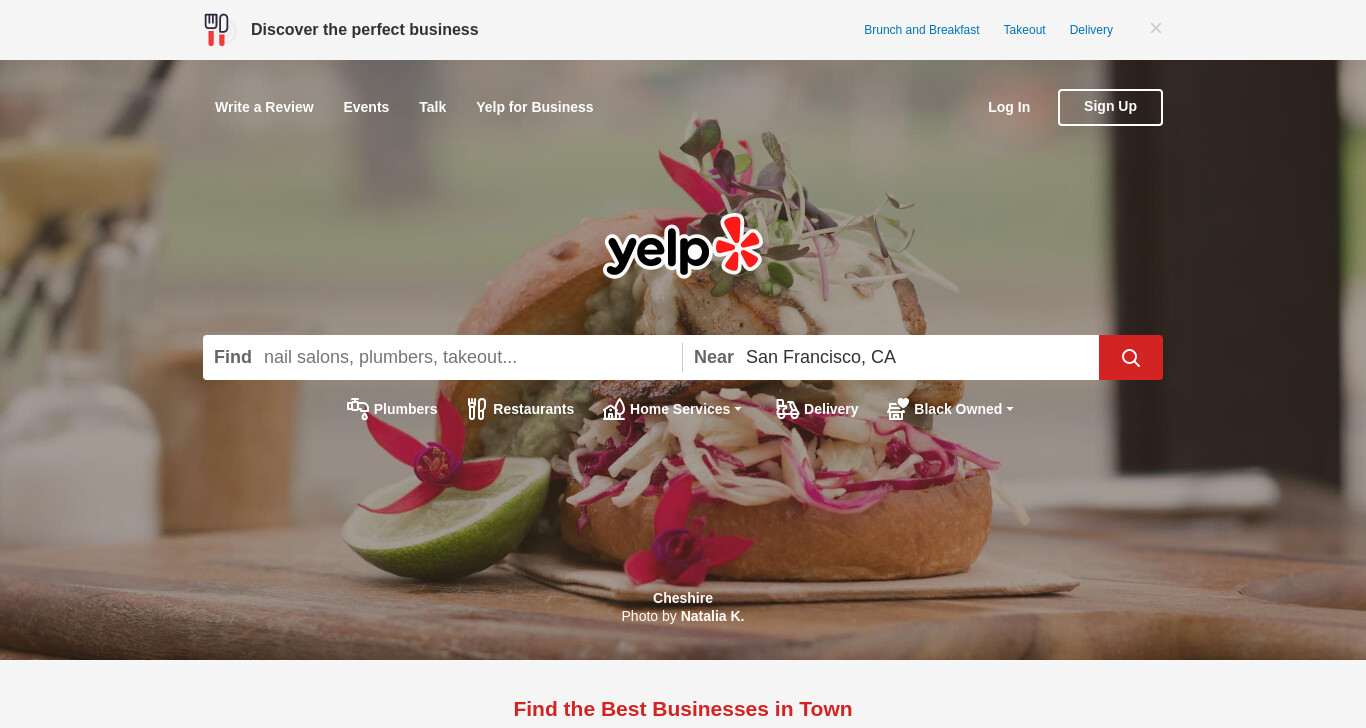This screenshot has height=728, width=1366.
Task: Expand the Black Owned dropdown arrow
Action: (x=1010, y=409)
